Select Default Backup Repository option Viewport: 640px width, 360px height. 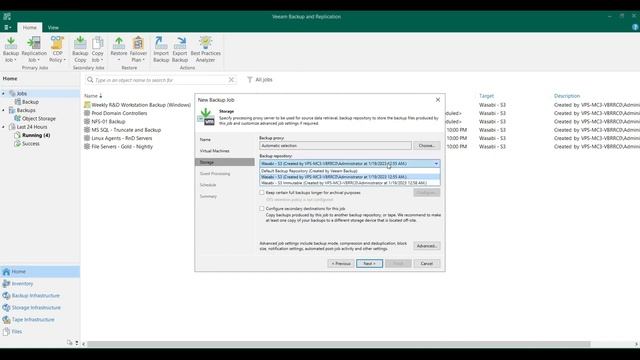350,171
